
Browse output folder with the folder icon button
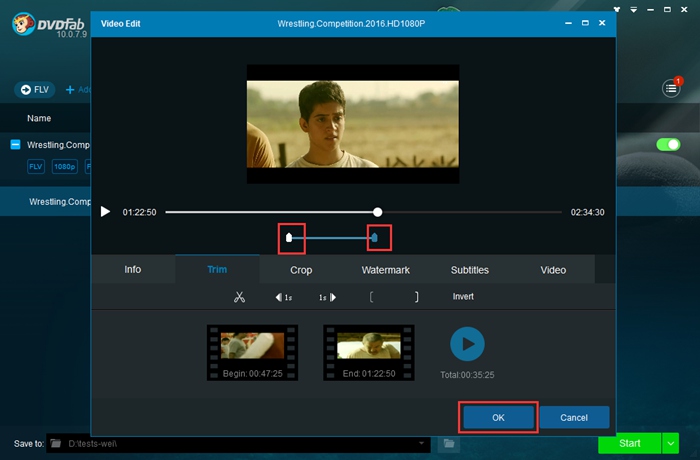tap(450, 443)
